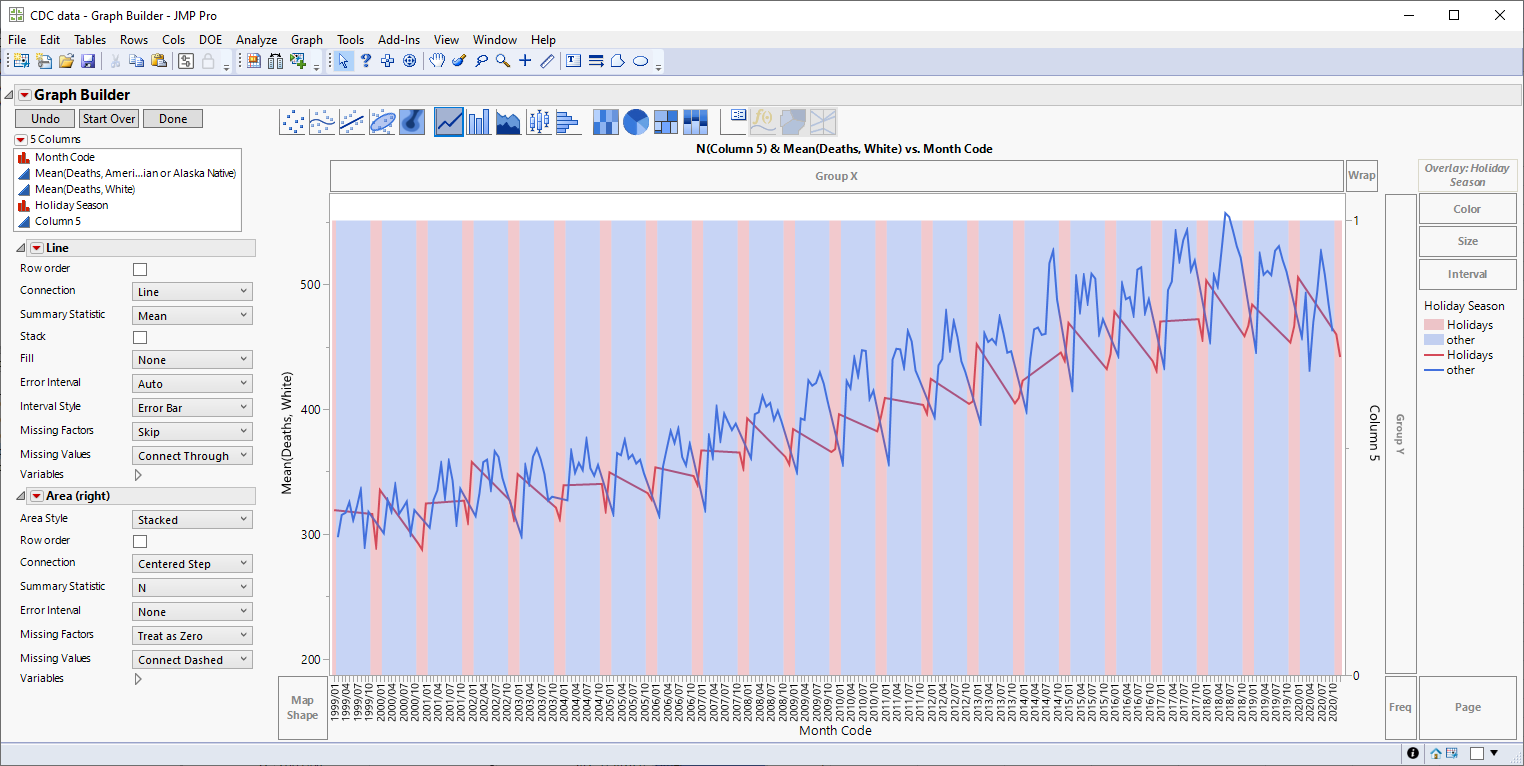Select the Bar element in Graph Builder
This screenshot has width=1524, height=766.
pyautogui.click(x=478, y=120)
